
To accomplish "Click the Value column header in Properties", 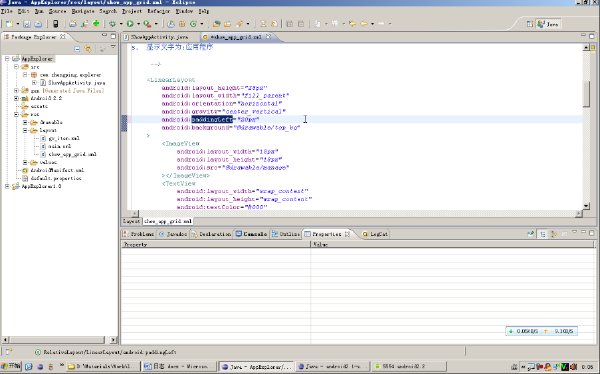I will [x=452, y=244].
